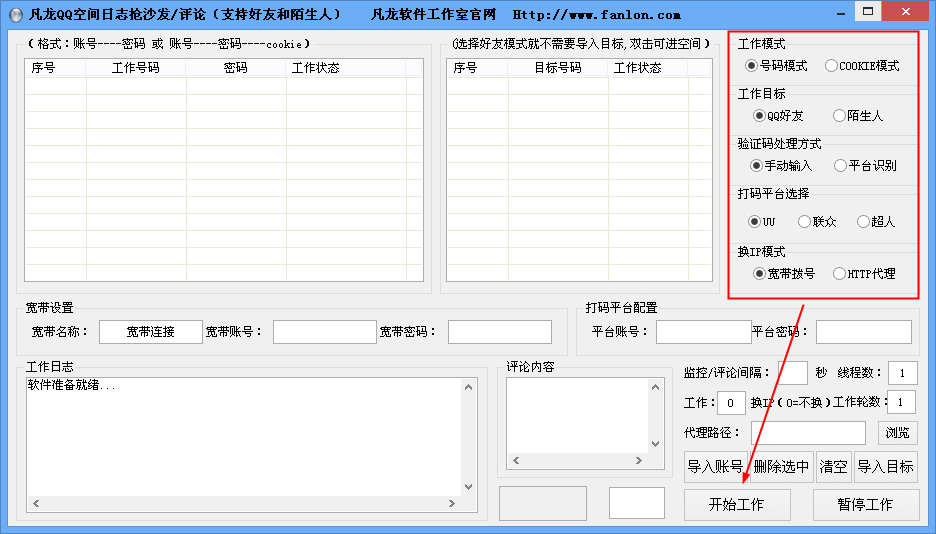Select 宽带拨号 IP change mode

pos(784,273)
